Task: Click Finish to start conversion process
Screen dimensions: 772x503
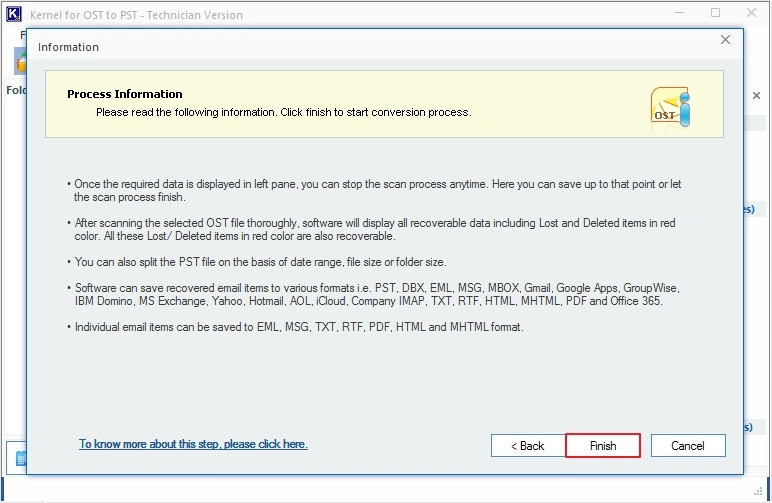Action: click(603, 445)
